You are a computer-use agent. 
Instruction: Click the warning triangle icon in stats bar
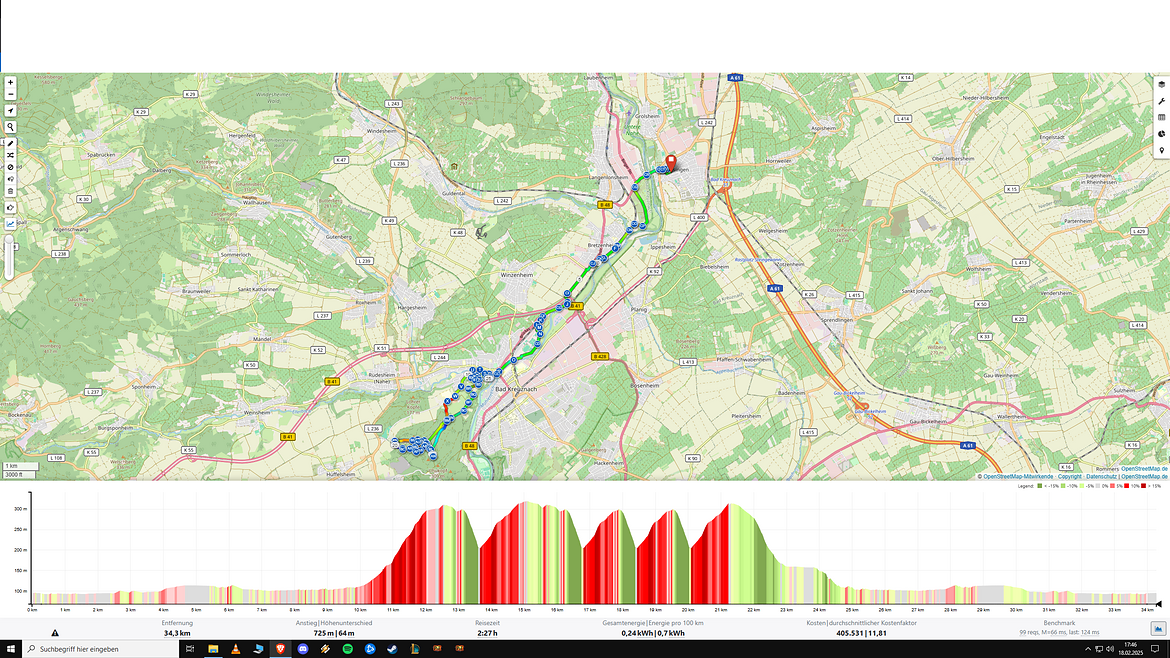pyautogui.click(x=54, y=633)
